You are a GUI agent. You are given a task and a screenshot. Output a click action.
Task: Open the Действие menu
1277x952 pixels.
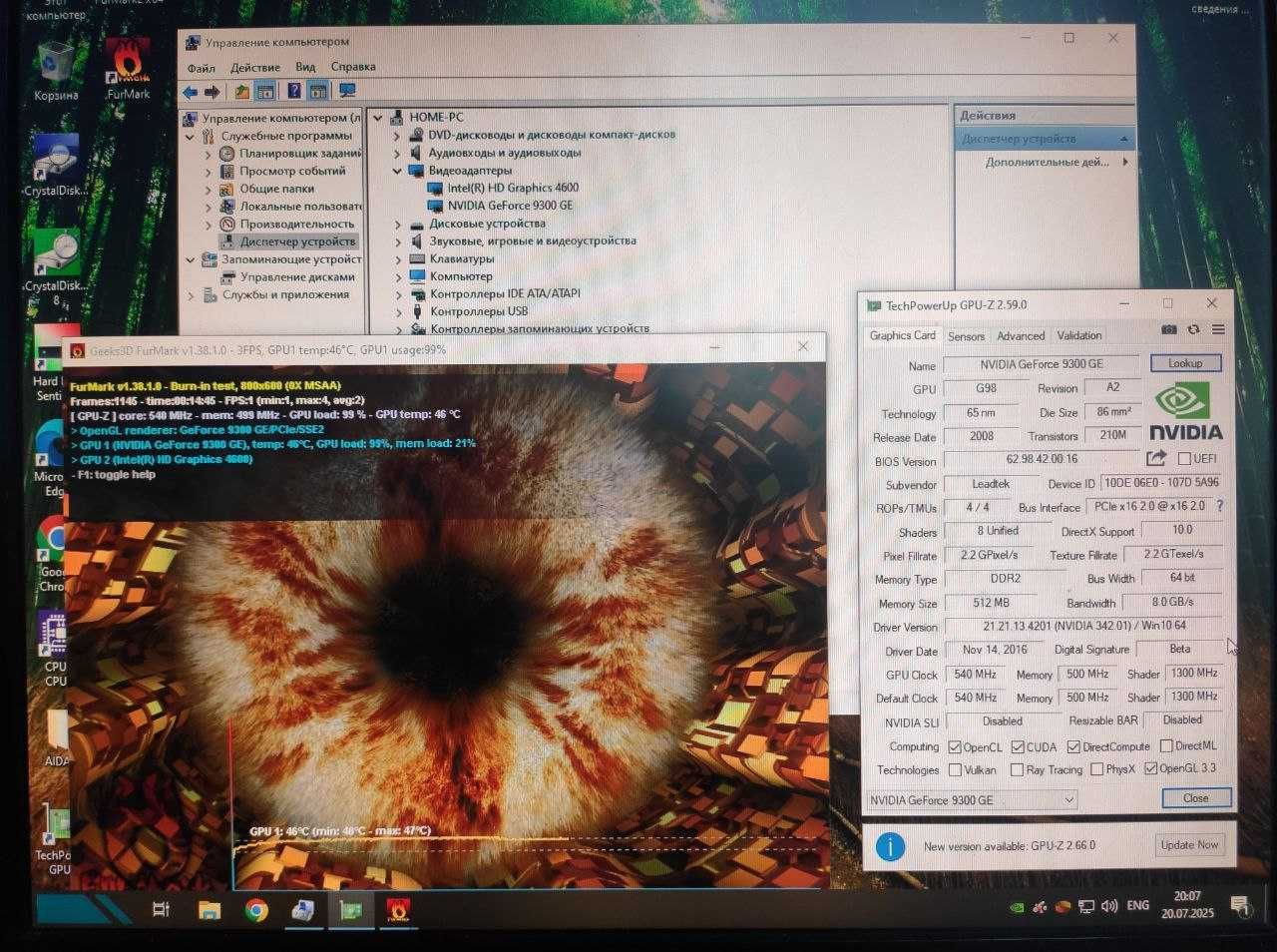click(x=254, y=68)
